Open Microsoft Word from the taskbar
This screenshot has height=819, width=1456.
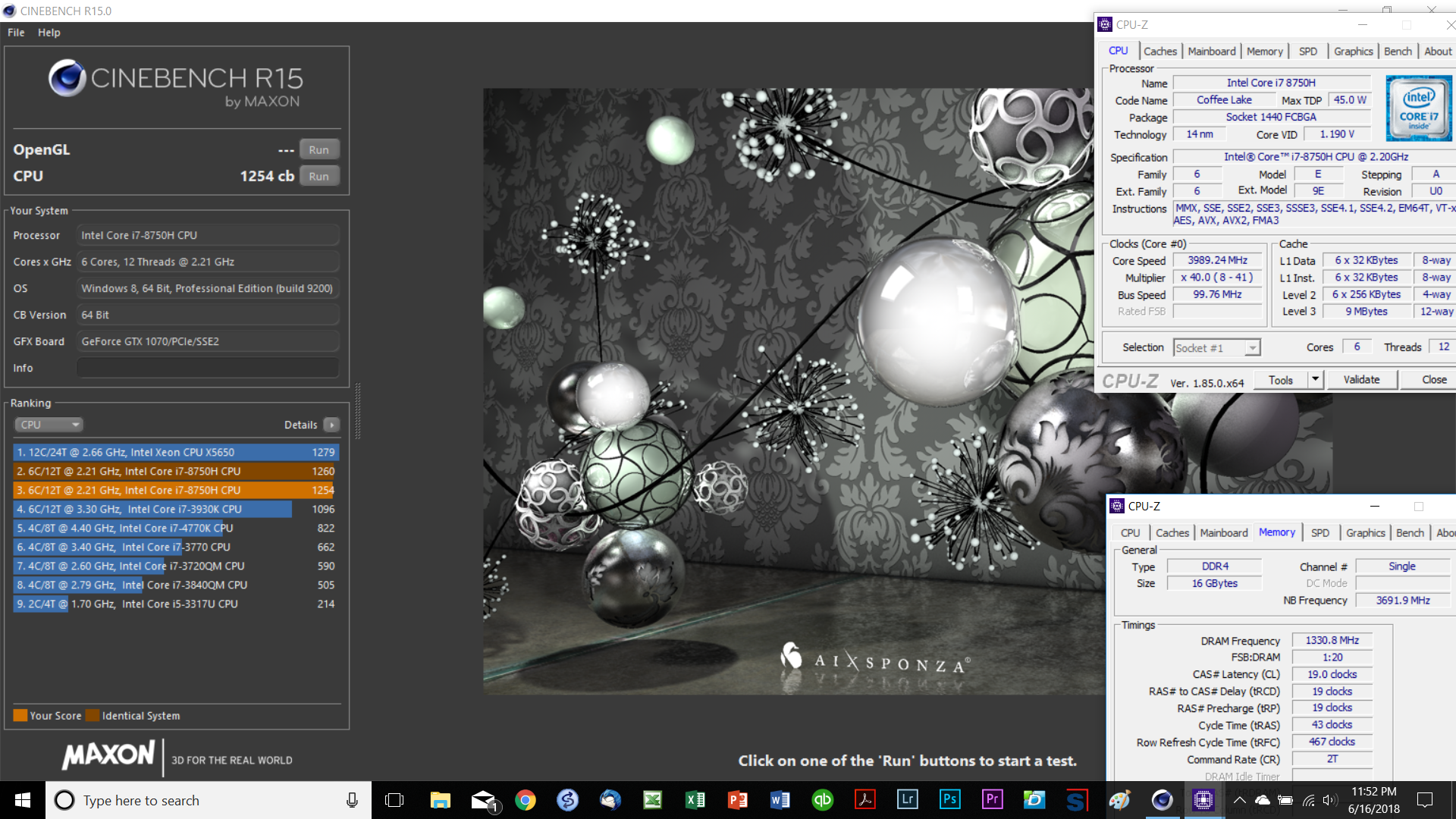tap(780, 800)
